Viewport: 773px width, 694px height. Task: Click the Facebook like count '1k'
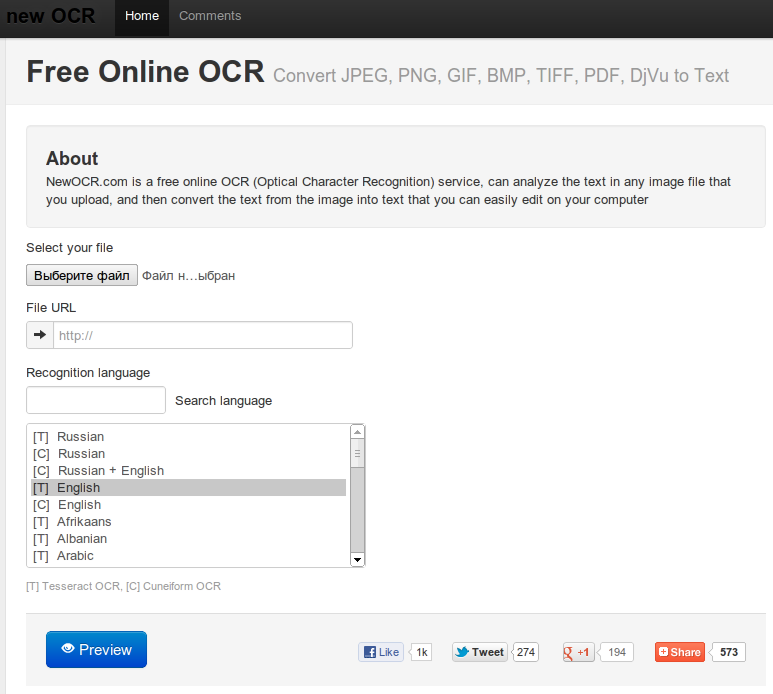pos(422,652)
